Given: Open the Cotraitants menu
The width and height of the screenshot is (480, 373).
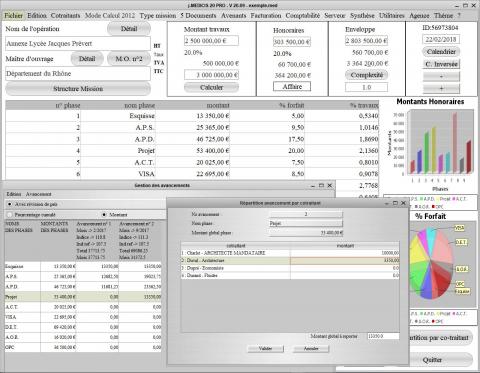Looking at the screenshot, I should click(65, 16).
